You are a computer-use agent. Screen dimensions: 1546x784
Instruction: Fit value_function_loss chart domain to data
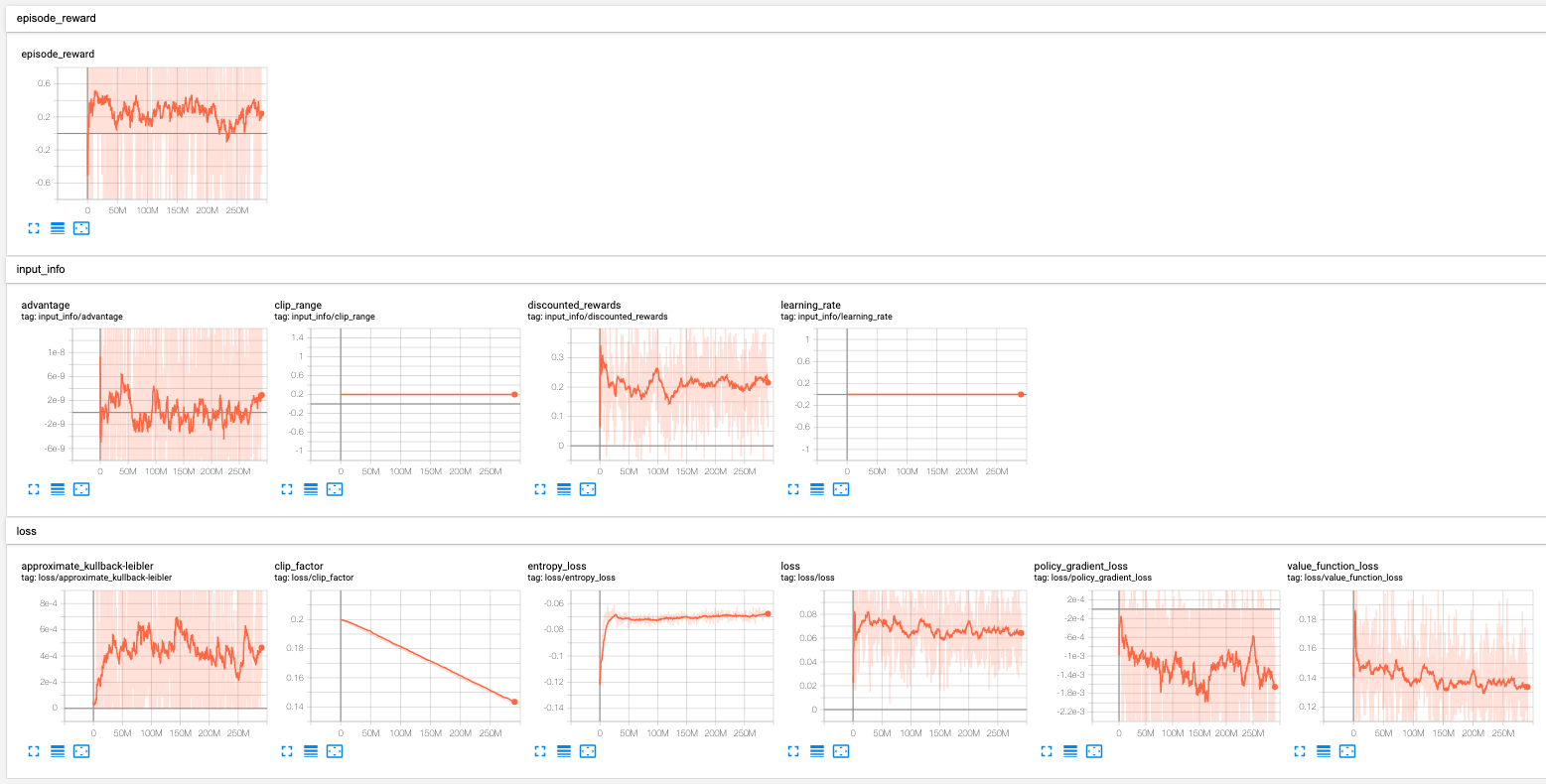(x=1347, y=751)
